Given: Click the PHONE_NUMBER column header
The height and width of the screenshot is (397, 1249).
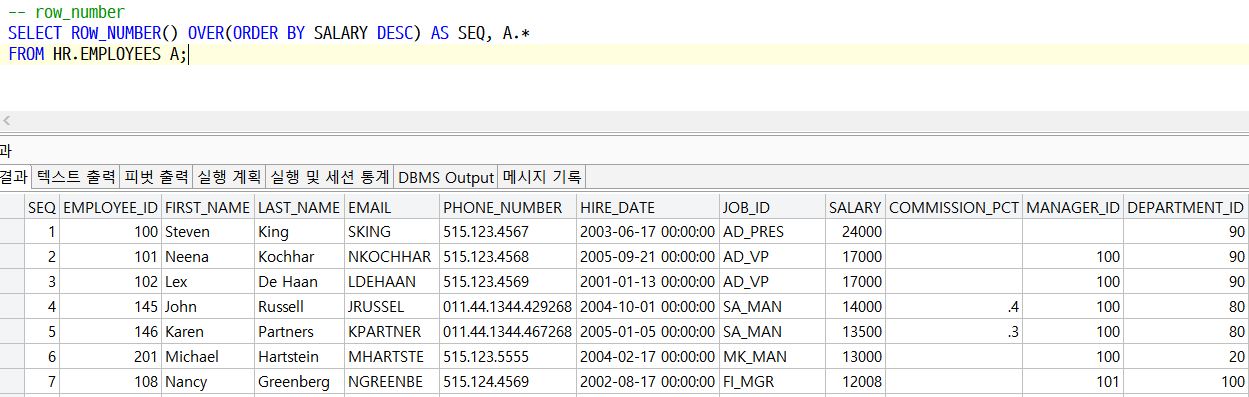Looking at the screenshot, I should [507, 208].
